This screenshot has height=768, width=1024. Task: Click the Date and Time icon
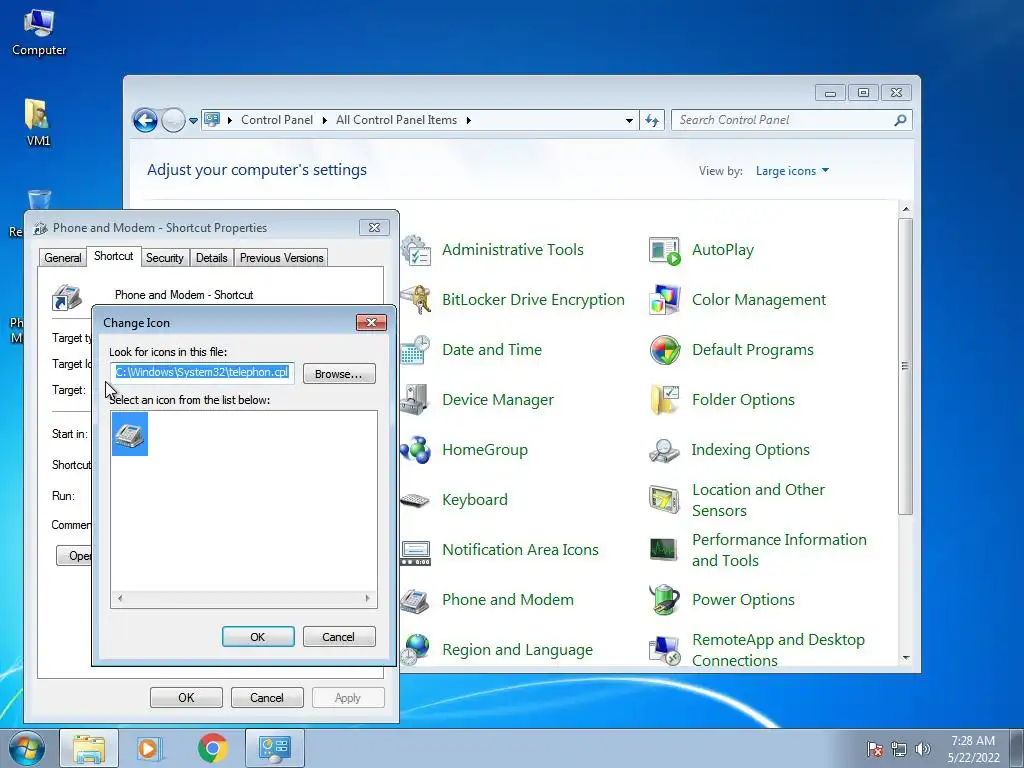(x=417, y=350)
